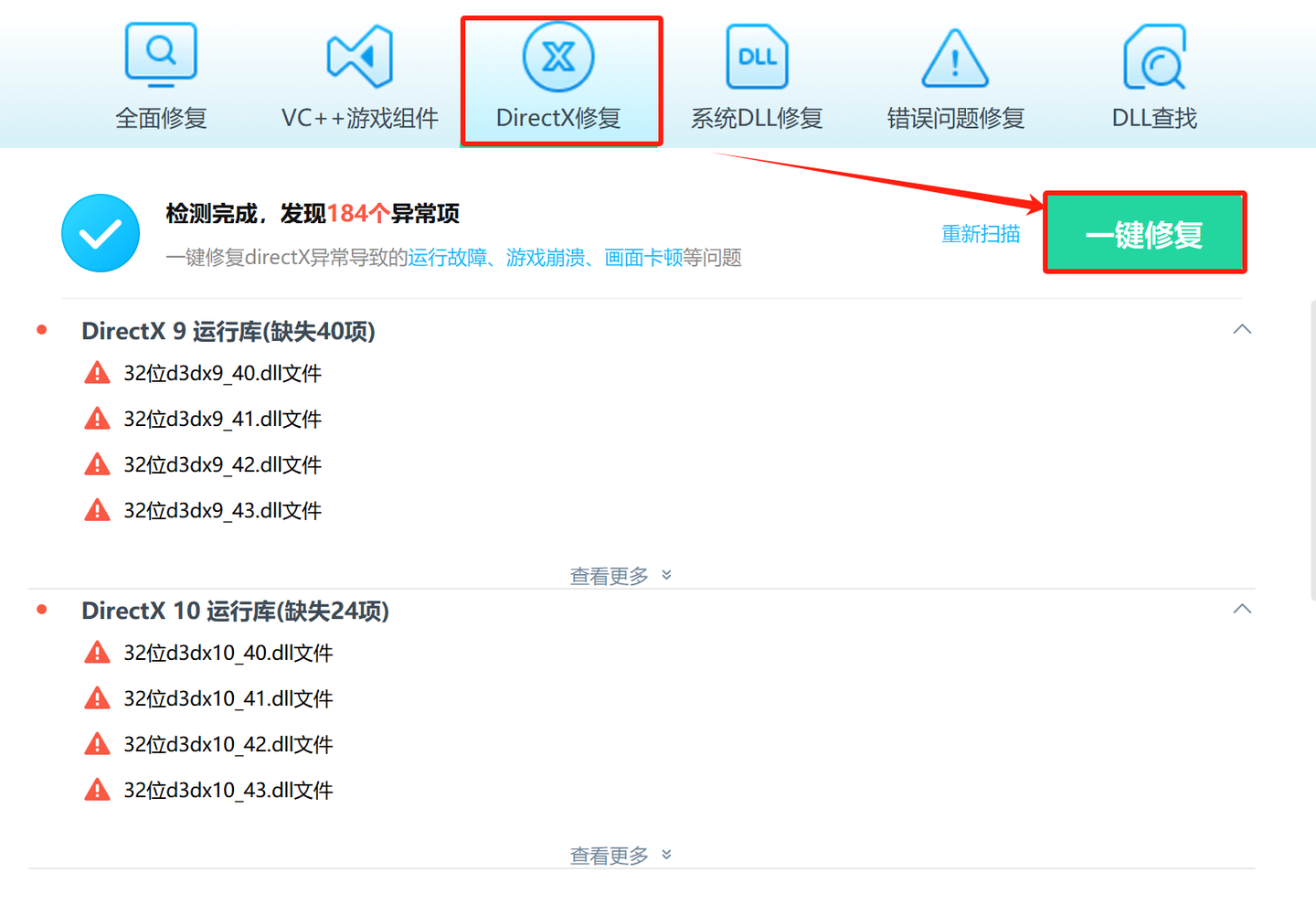
Task: Open the 错误问题修复 warning triangle icon
Action: [954, 58]
